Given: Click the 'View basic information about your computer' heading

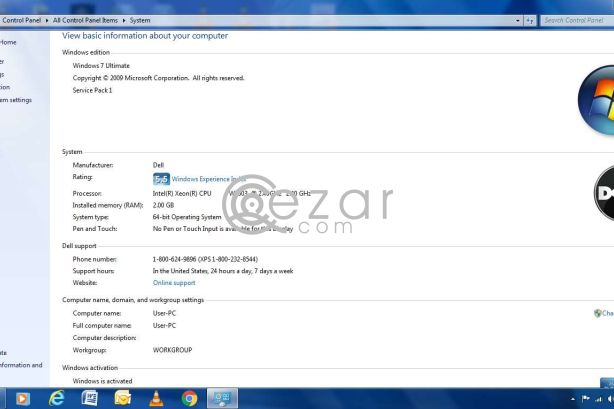Looking at the screenshot, I should (145, 36).
